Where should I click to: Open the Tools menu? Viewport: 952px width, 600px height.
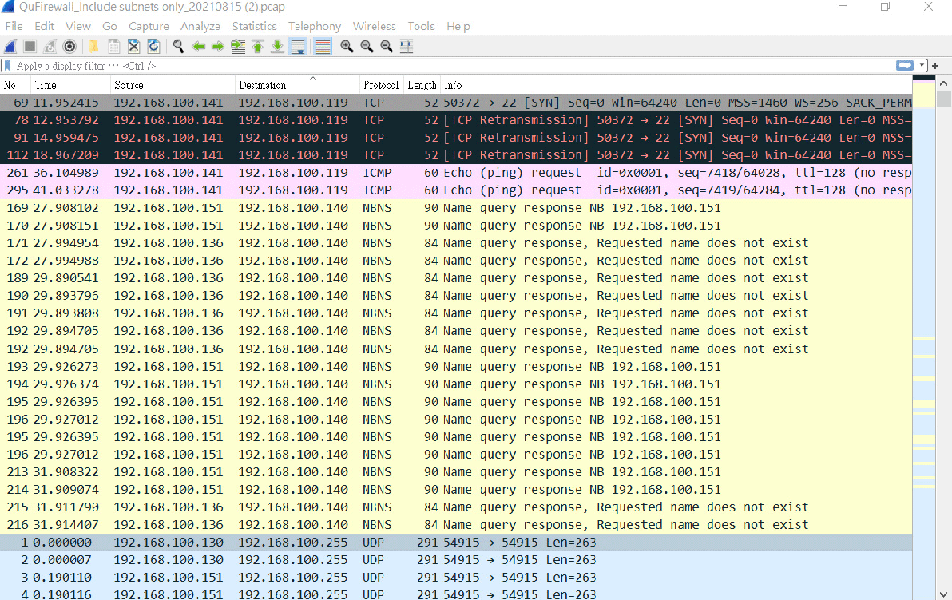421,26
